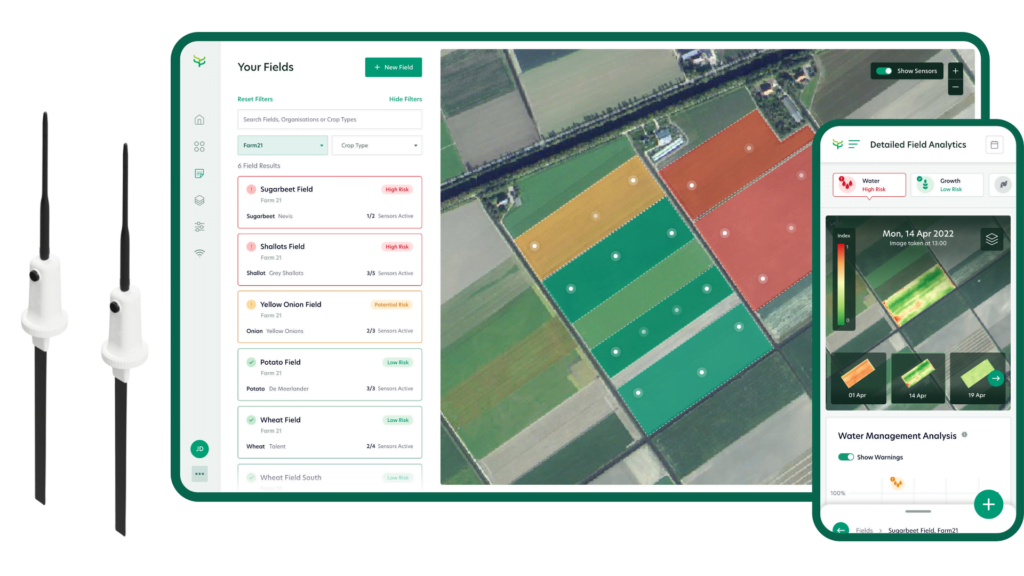This screenshot has height=576, width=1024.
Task: Click the map layers icon on the satellite imagery
Action: click(x=991, y=240)
